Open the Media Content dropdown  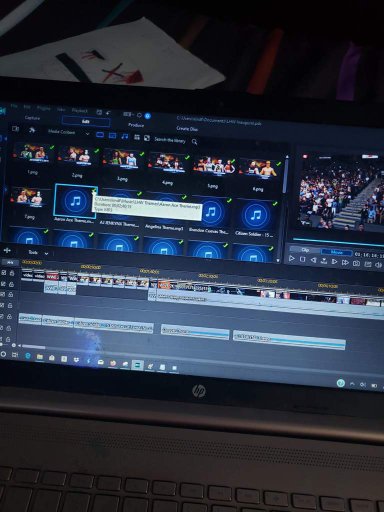[68, 133]
